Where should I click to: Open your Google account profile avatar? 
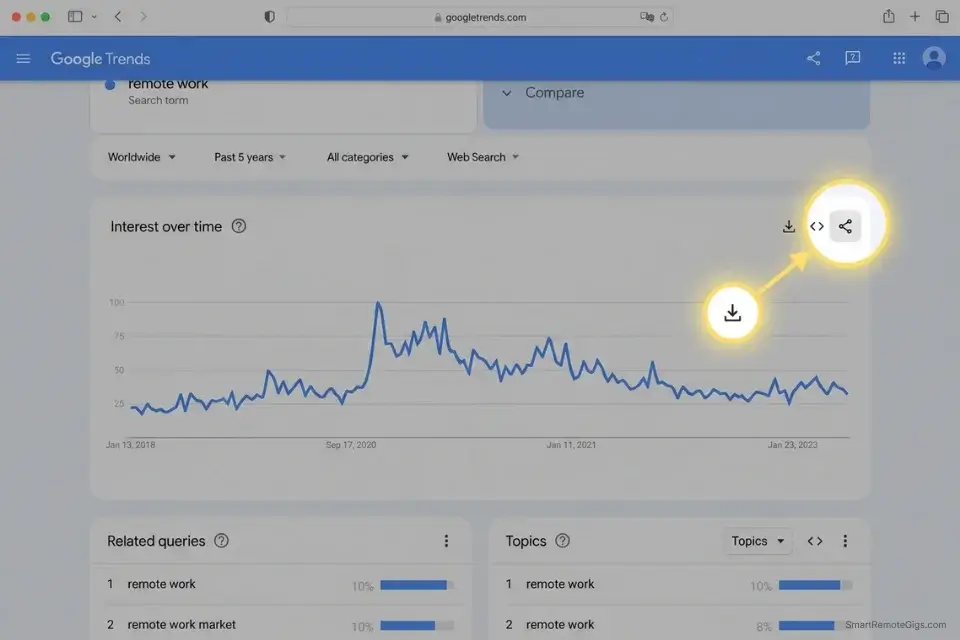934,58
